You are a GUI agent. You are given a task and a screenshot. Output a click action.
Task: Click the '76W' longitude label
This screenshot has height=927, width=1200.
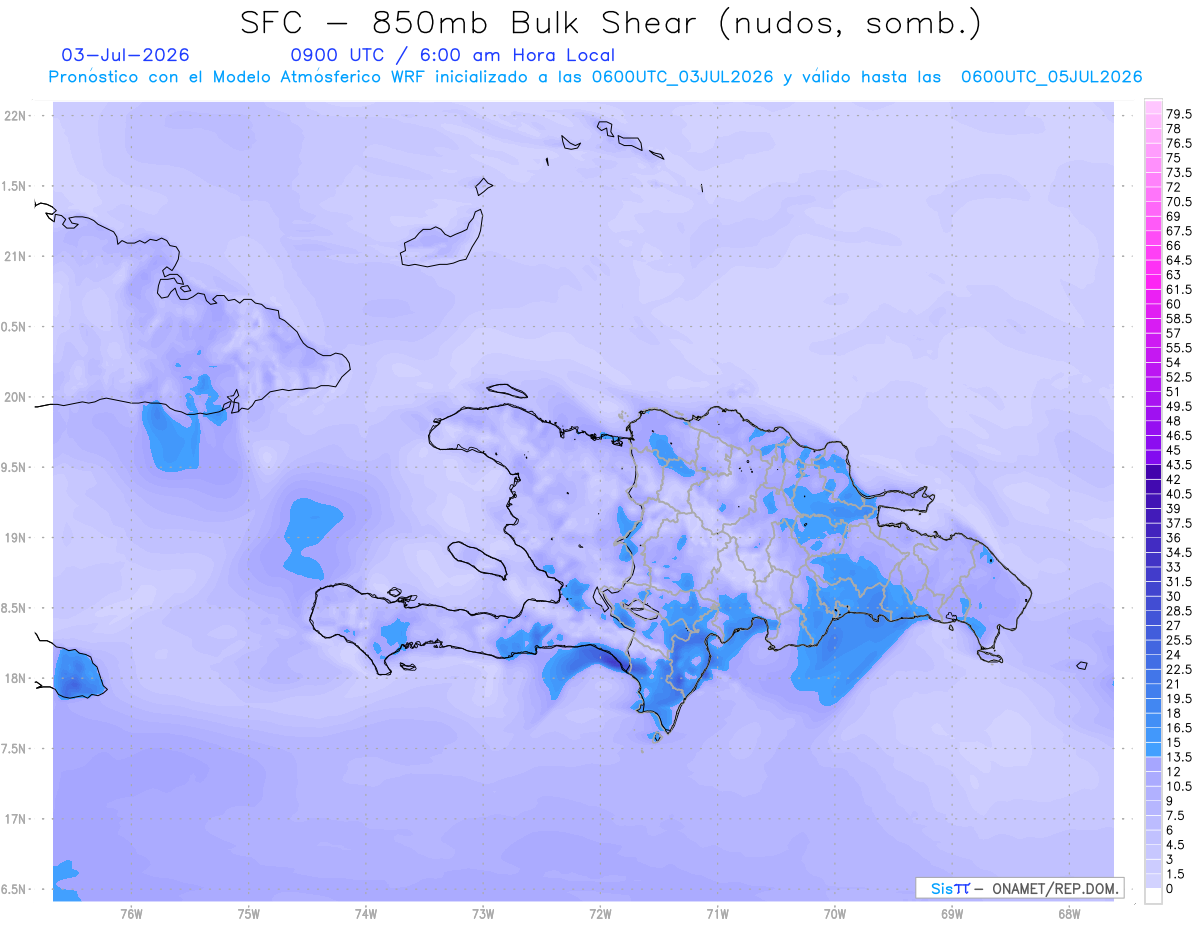pyautogui.click(x=131, y=914)
